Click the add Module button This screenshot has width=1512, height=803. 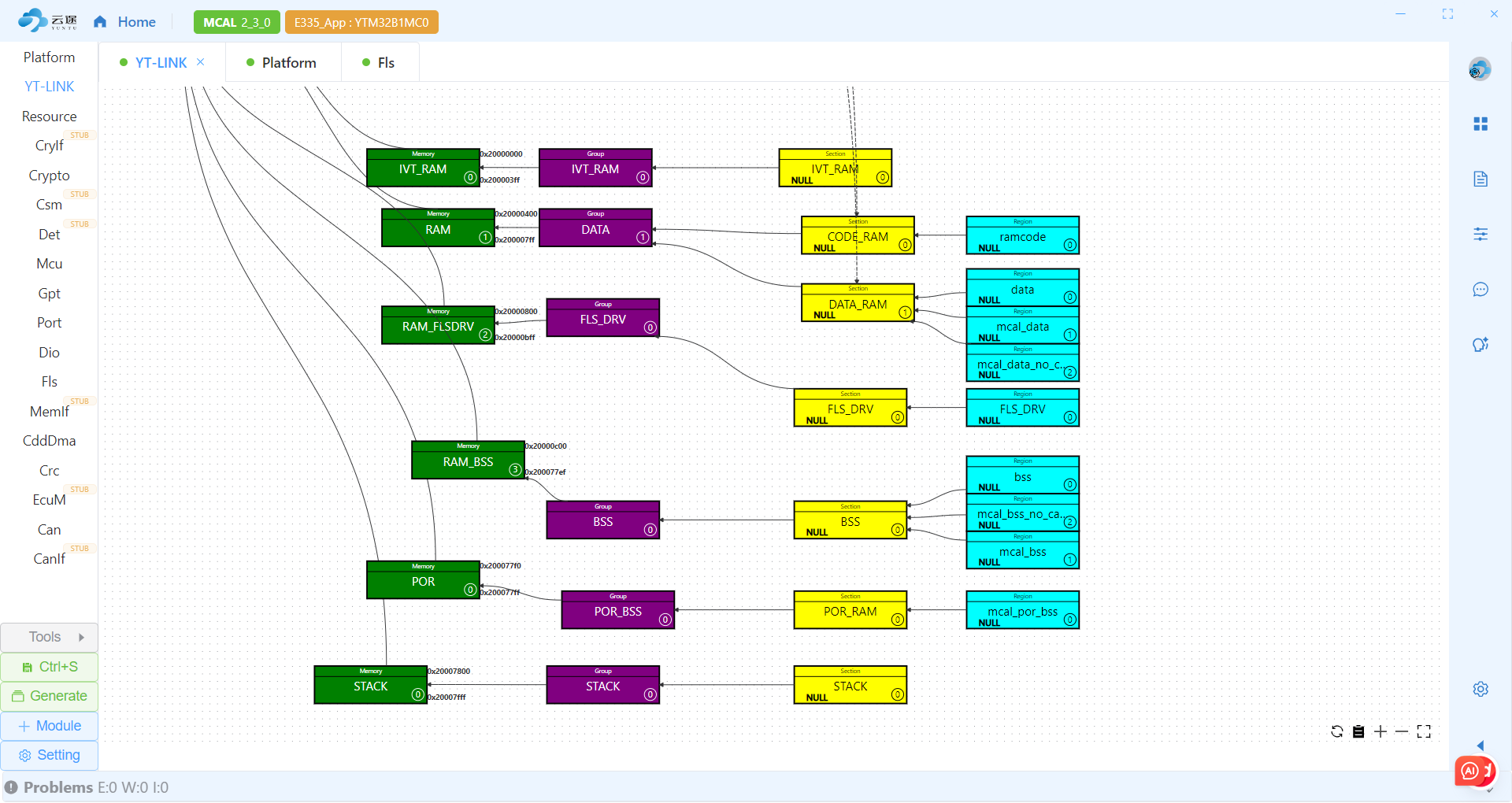tap(50, 726)
